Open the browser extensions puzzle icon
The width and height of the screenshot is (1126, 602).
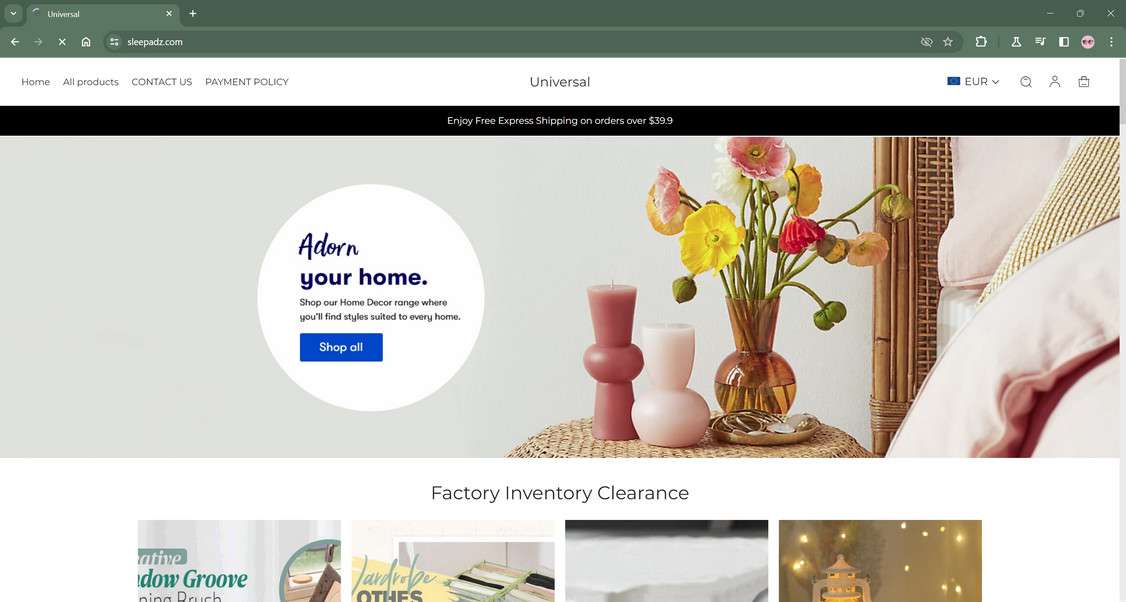click(981, 42)
